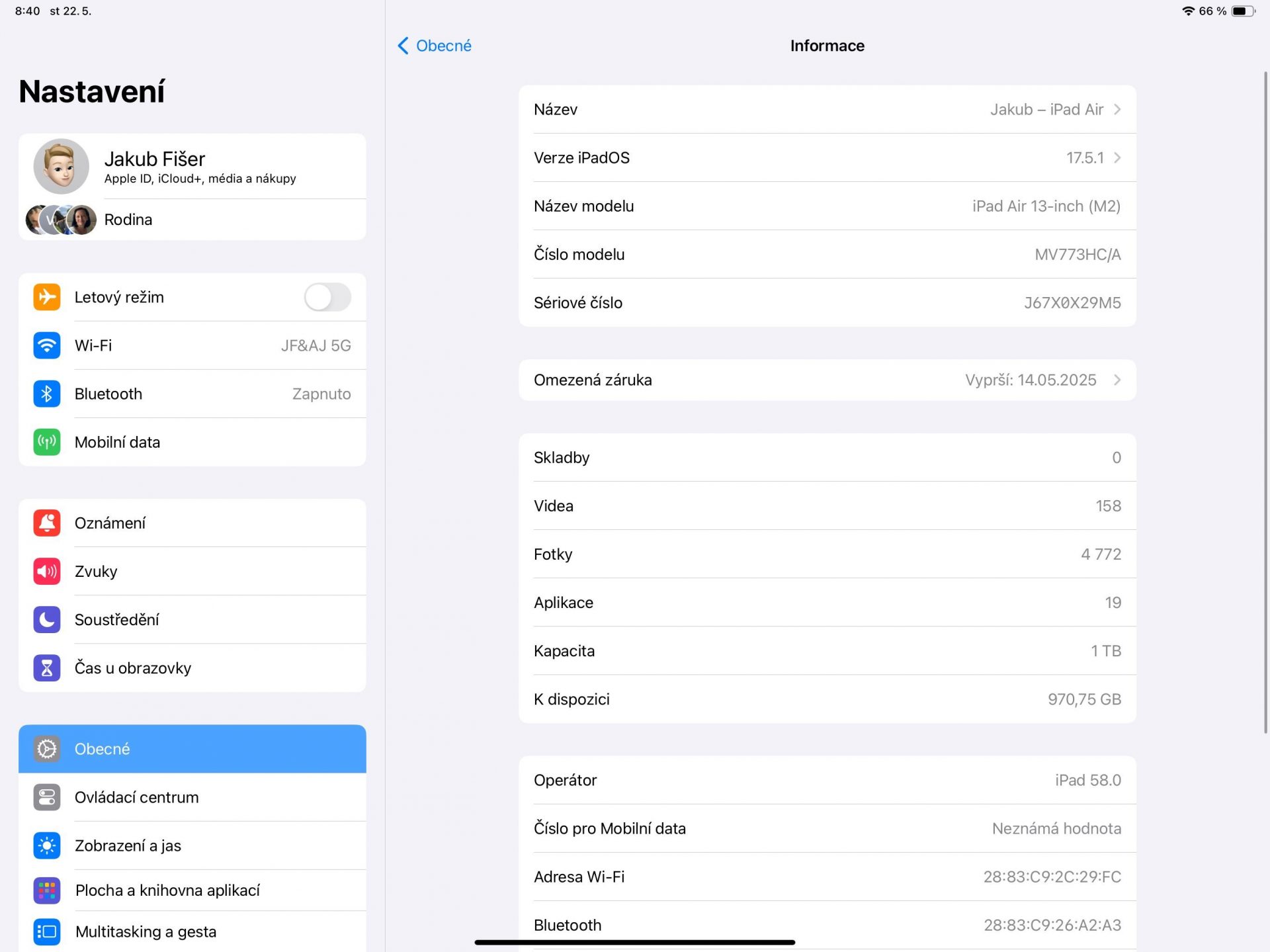Open the Čas u obrazovky settings row

pos(192,668)
